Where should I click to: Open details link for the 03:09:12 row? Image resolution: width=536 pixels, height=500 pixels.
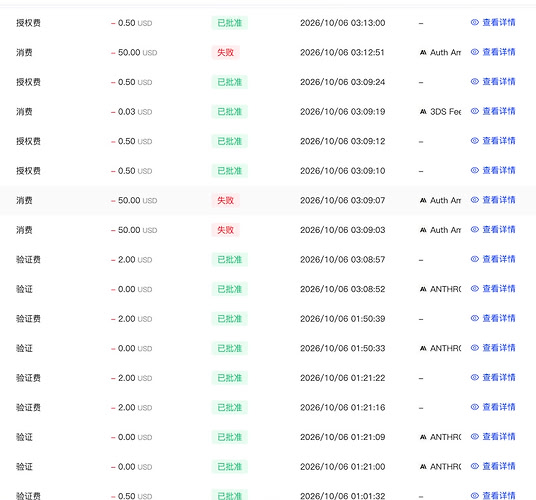click(x=493, y=141)
